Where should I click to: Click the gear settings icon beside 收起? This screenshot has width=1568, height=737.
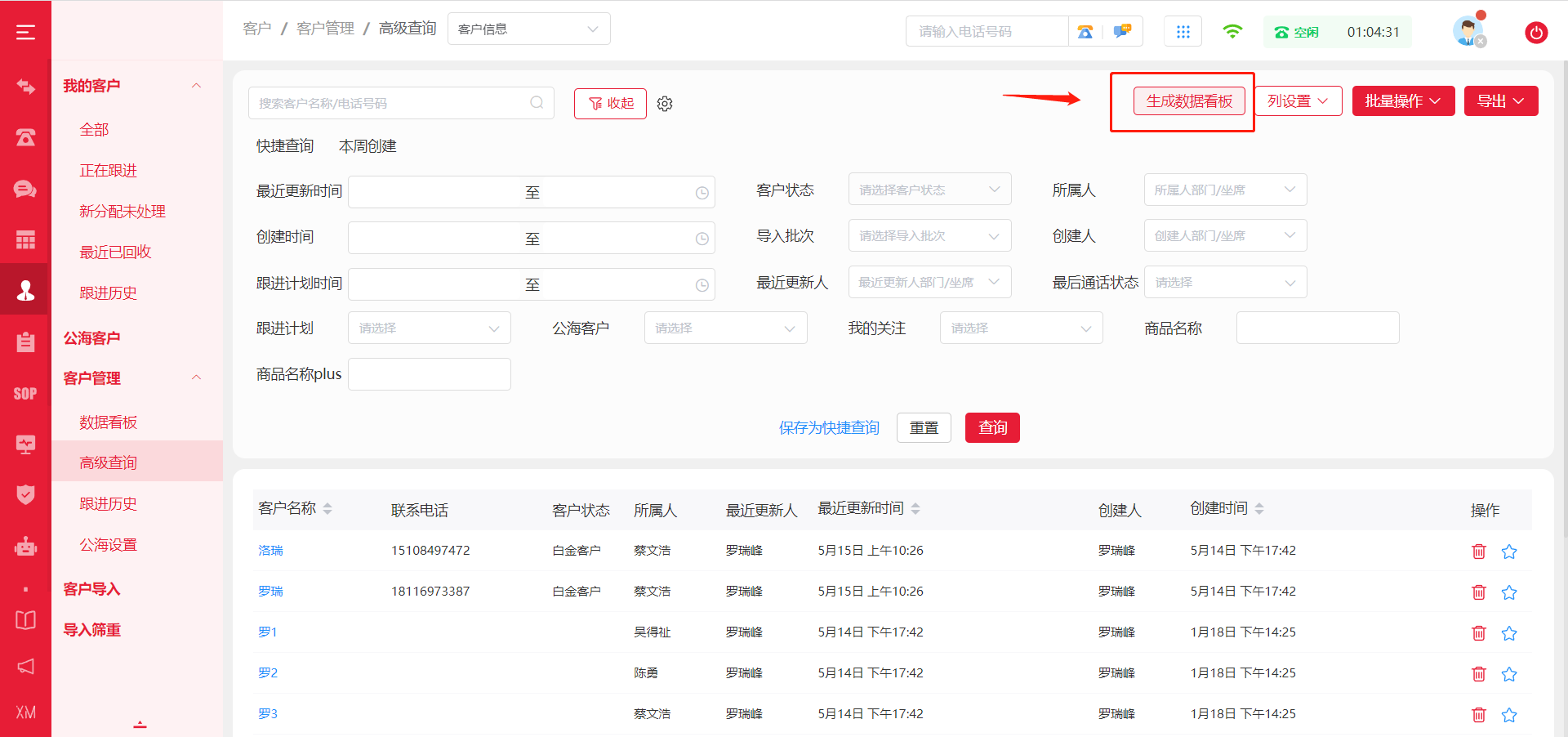pos(665,104)
